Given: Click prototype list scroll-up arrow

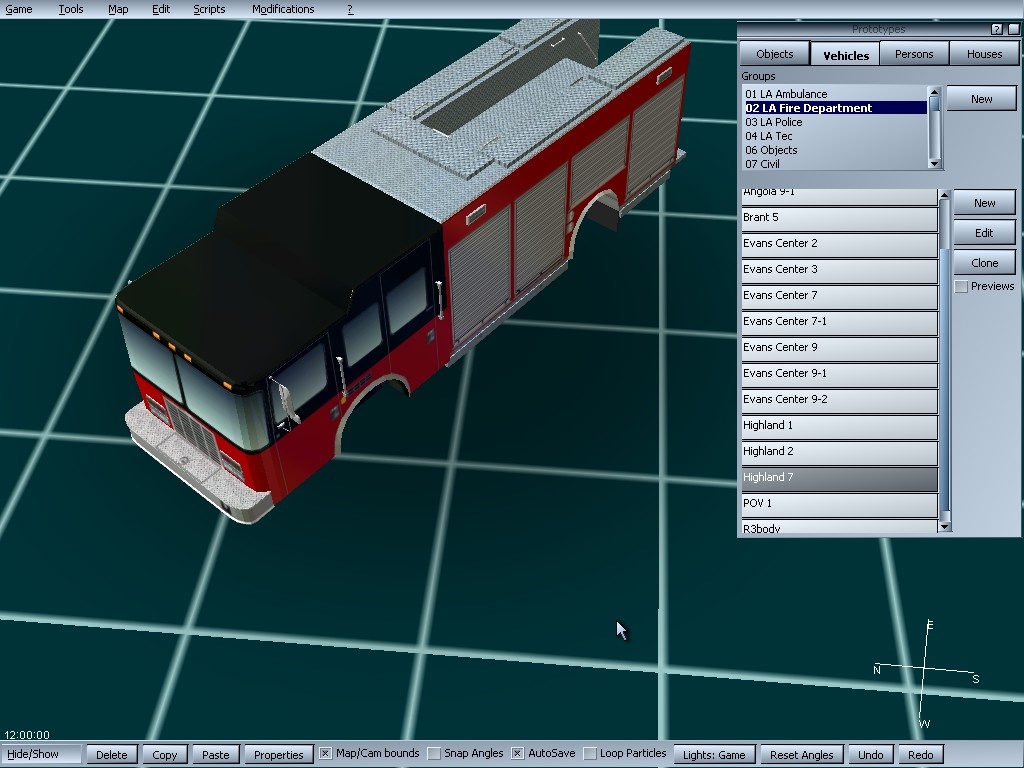Looking at the screenshot, I should coord(944,194).
